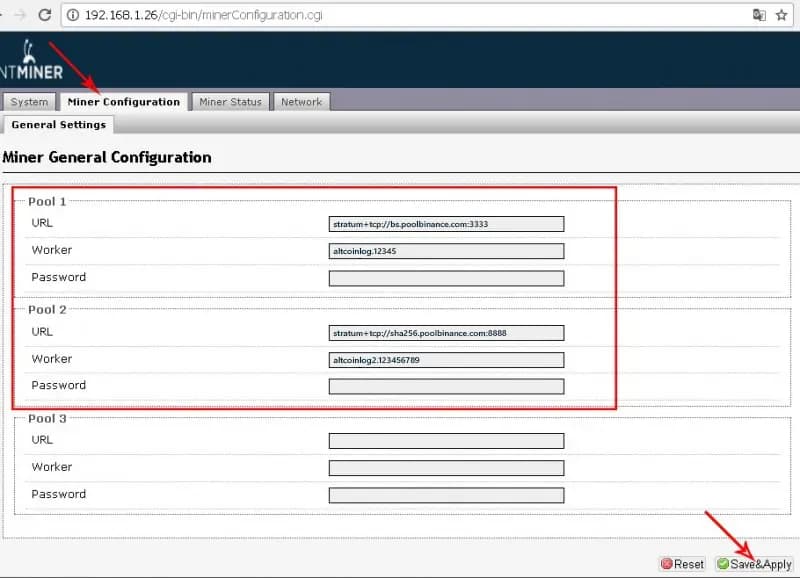Viewport: 800px width, 578px height.
Task: Select the General Settings subtab
Action: [59, 124]
